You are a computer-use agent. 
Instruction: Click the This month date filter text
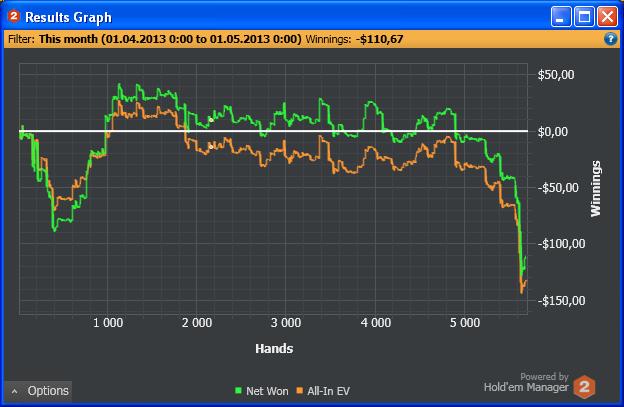click(170, 39)
